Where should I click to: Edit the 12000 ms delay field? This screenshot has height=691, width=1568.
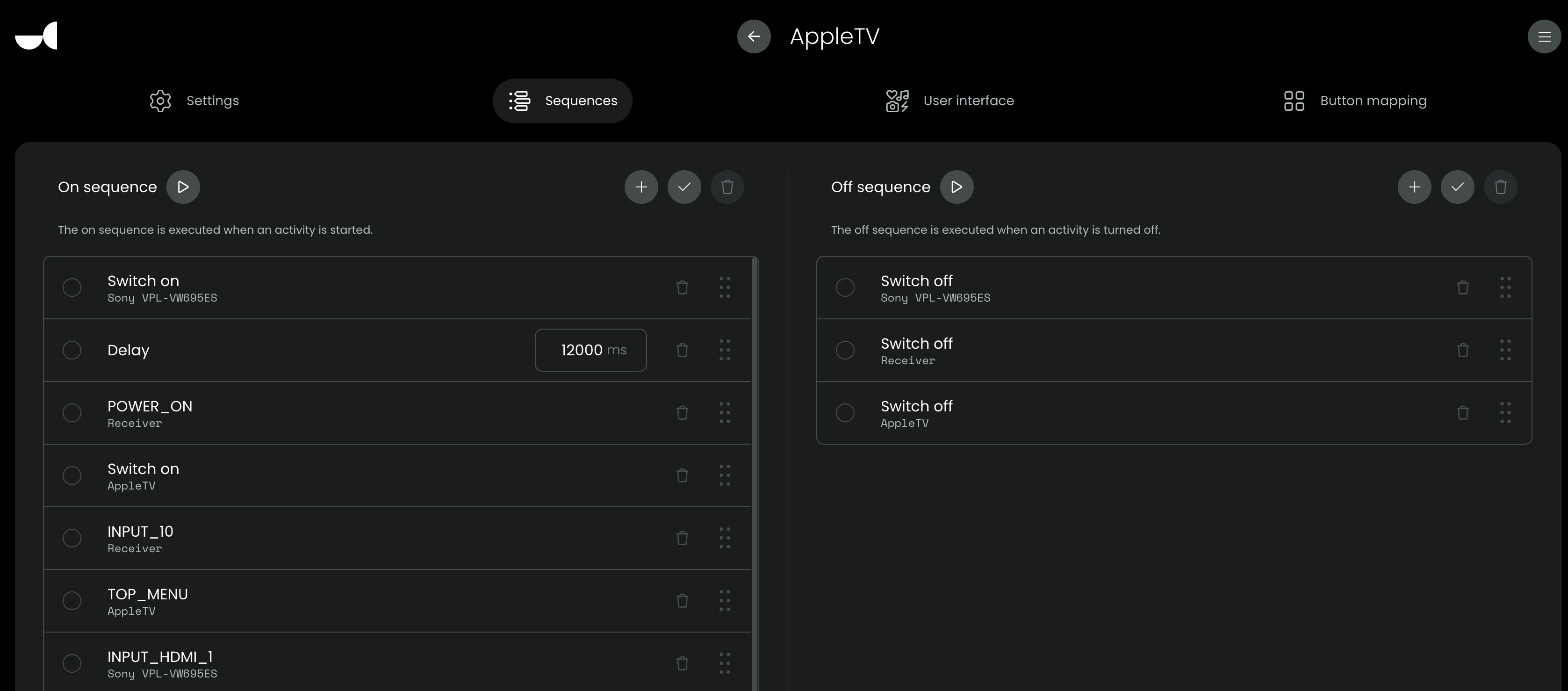point(590,350)
